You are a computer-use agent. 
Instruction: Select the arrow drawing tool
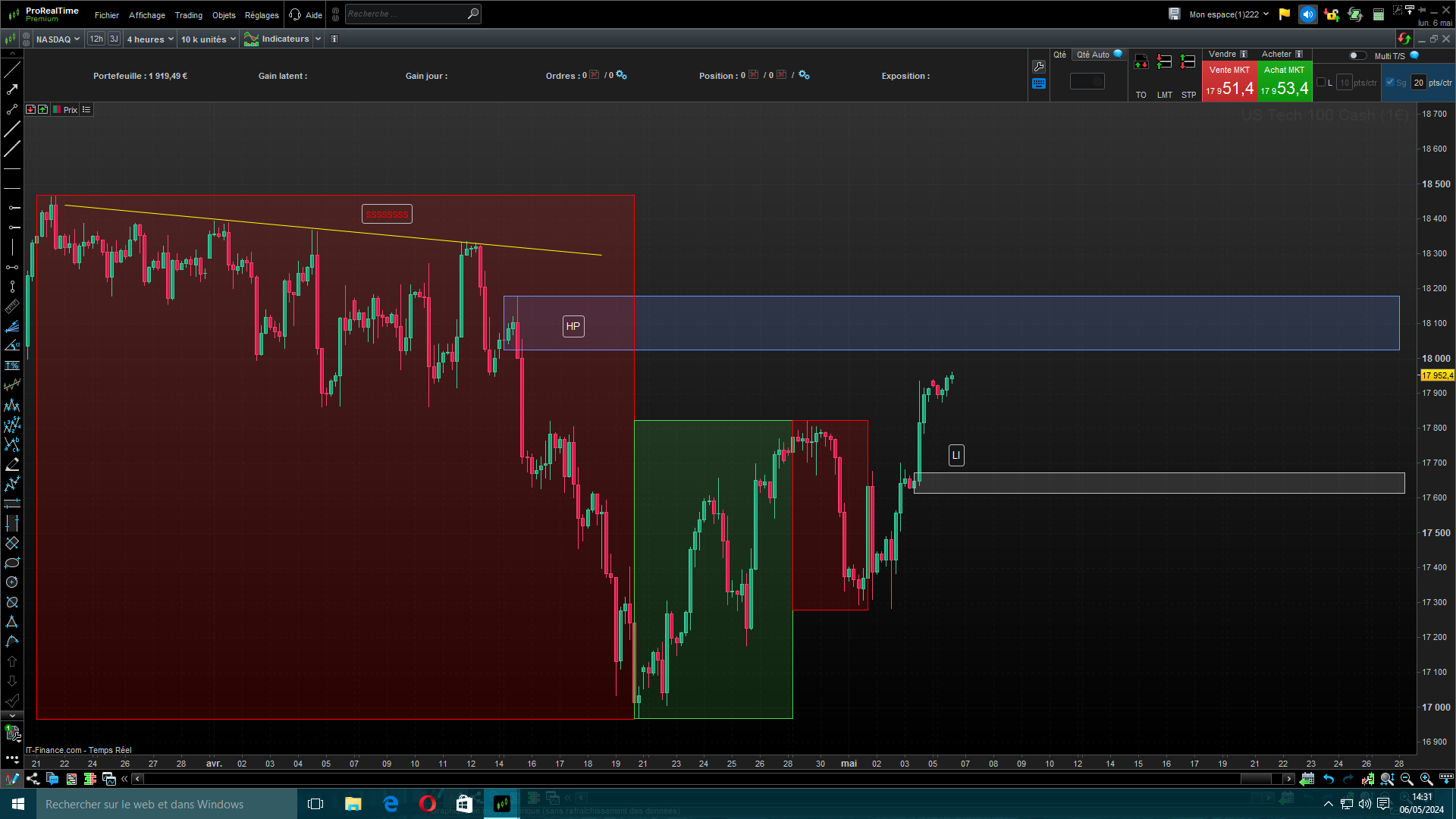(12, 89)
